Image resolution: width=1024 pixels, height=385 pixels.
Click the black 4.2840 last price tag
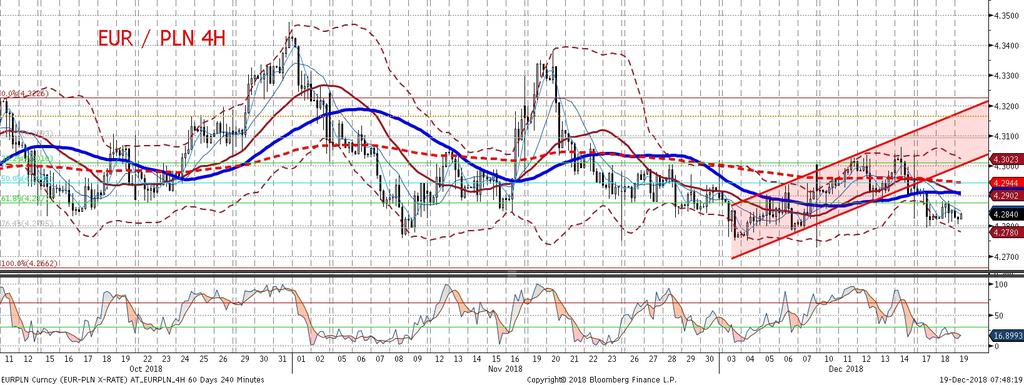tap(1006, 213)
